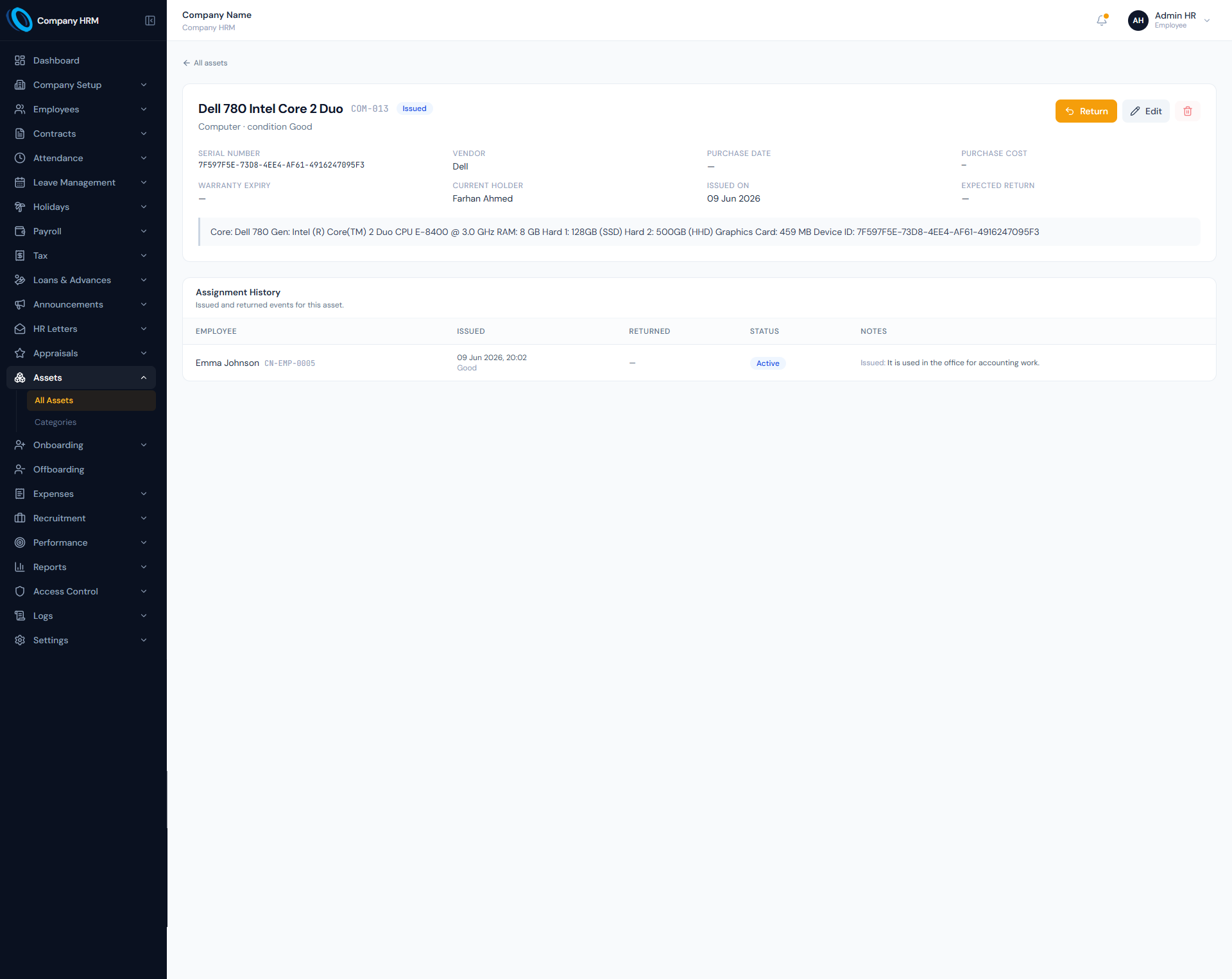
Task: Click the AH user avatar
Action: click(x=1138, y=21)
